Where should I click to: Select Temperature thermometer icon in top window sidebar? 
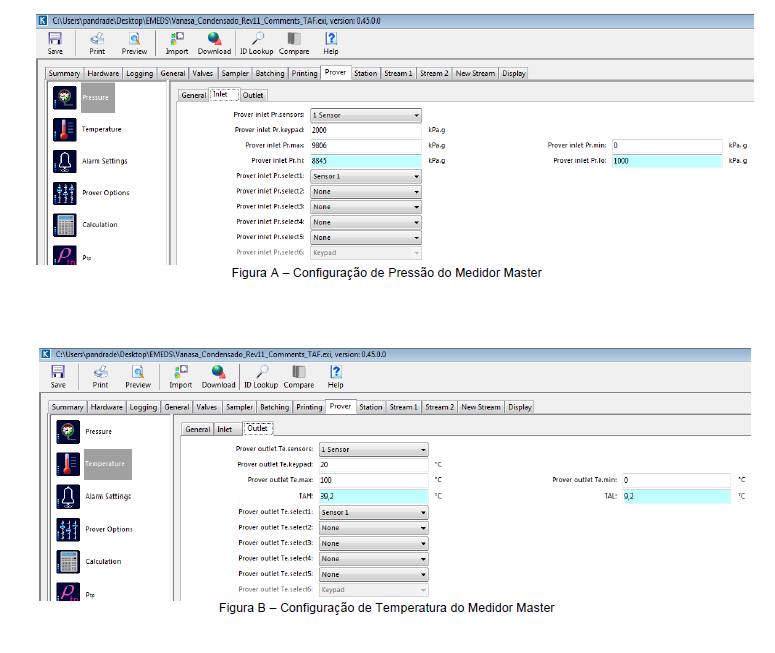click(65, 130)
